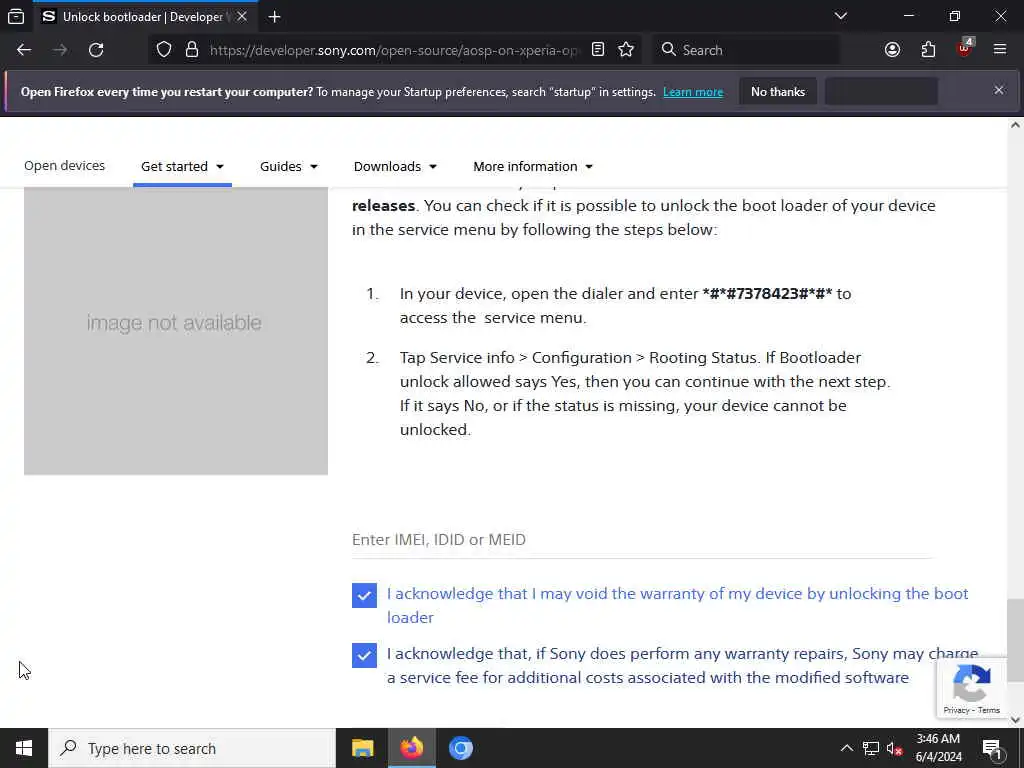The height and width of the screenshot is (768, 1024).
Task: Go to Open devices menu item
Action: pyautogui.click(x=64, y=166)
